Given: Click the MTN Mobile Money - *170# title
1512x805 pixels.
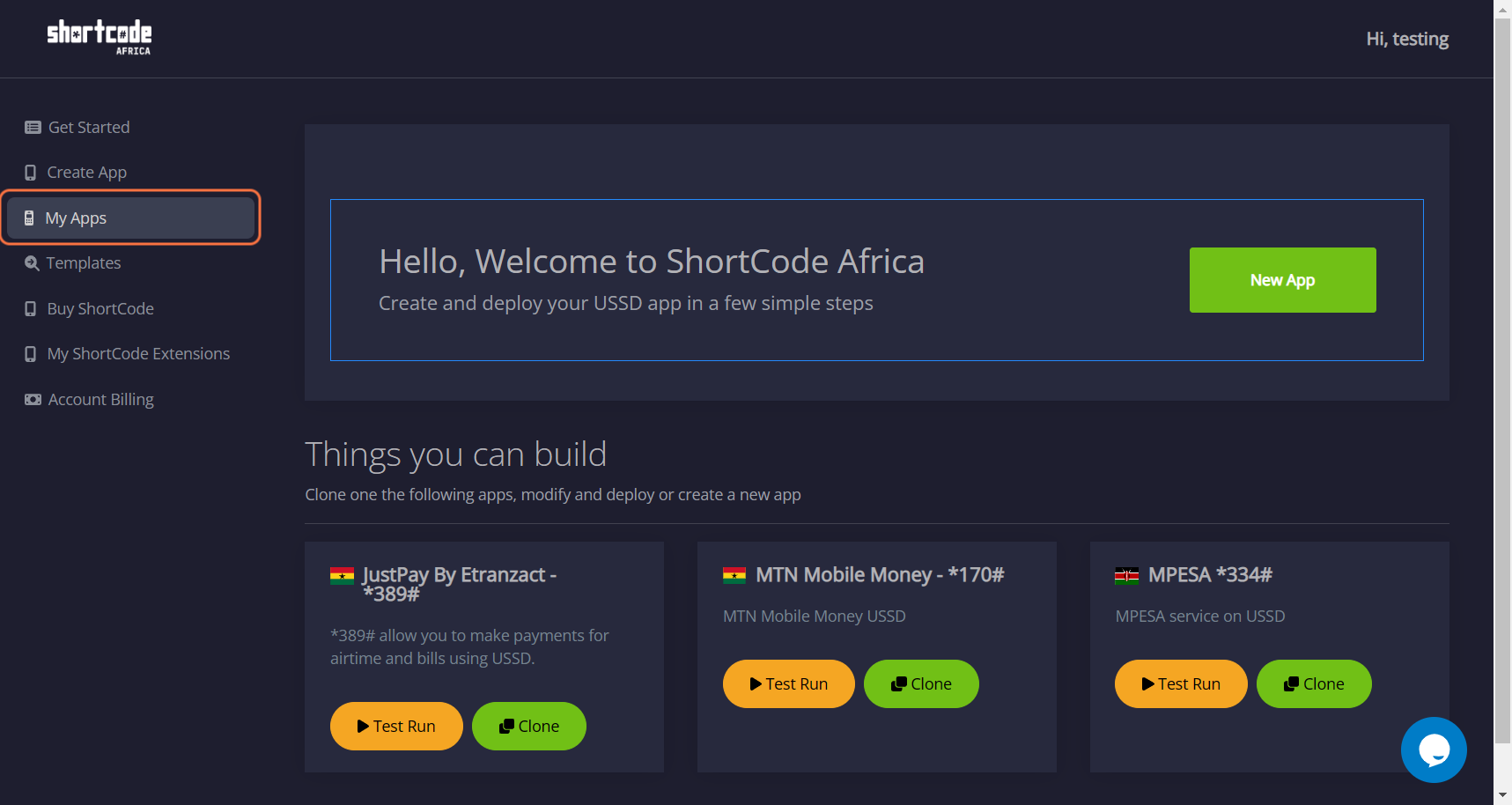Looking at the screenshot, I should click(x=880, y=575).
